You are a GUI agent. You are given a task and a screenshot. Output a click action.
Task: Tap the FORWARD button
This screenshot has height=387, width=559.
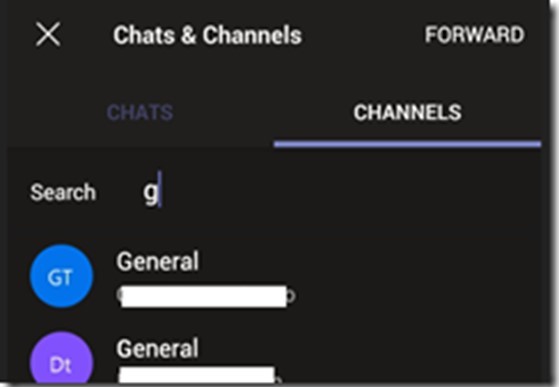click(x=474, y=35)
